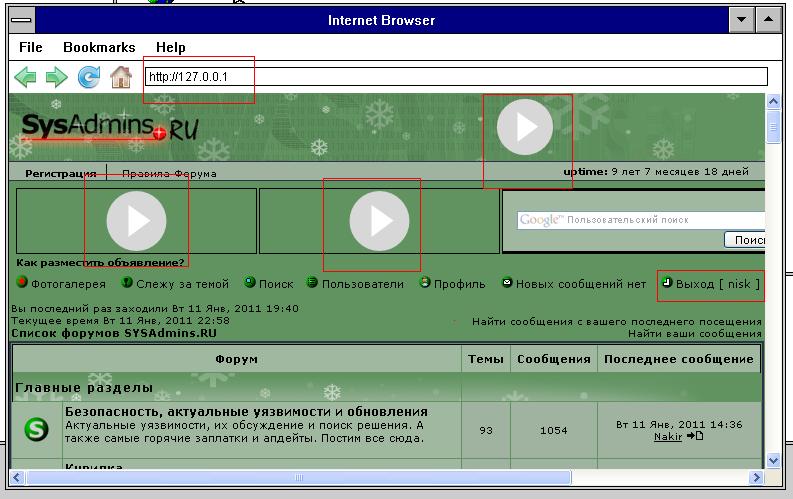Click the Выход logout icon

point(667,282)
